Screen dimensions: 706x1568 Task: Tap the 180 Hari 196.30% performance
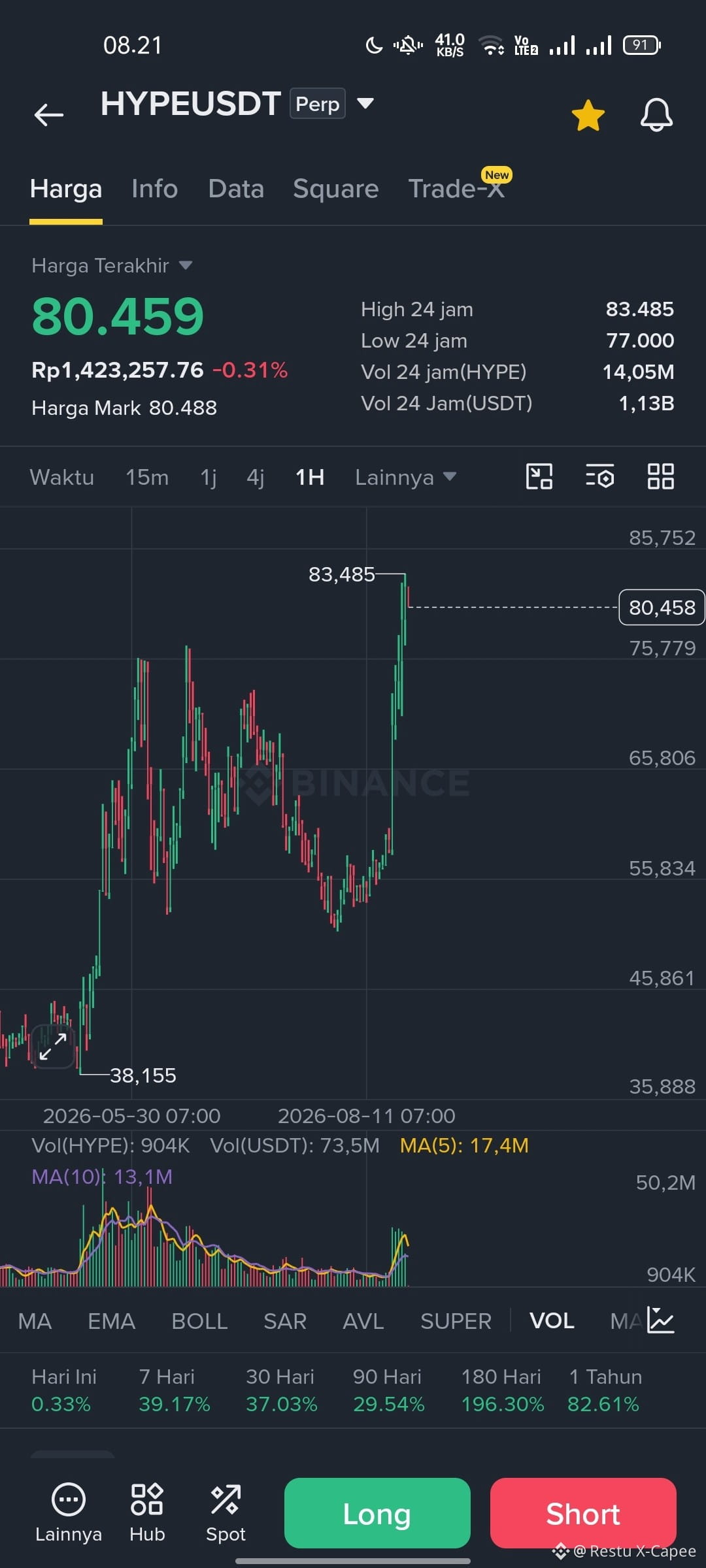[x=502, y=1390]
